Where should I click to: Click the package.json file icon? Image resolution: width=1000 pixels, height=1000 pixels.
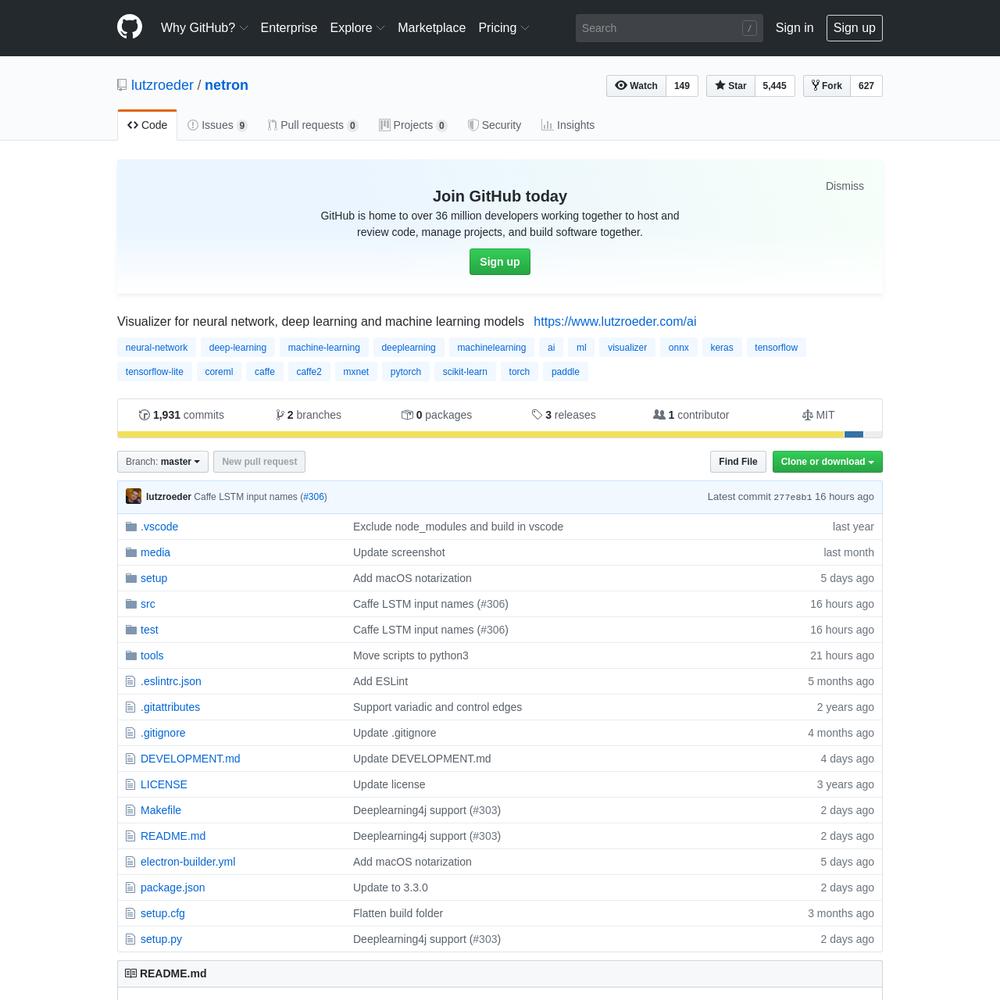130,888
